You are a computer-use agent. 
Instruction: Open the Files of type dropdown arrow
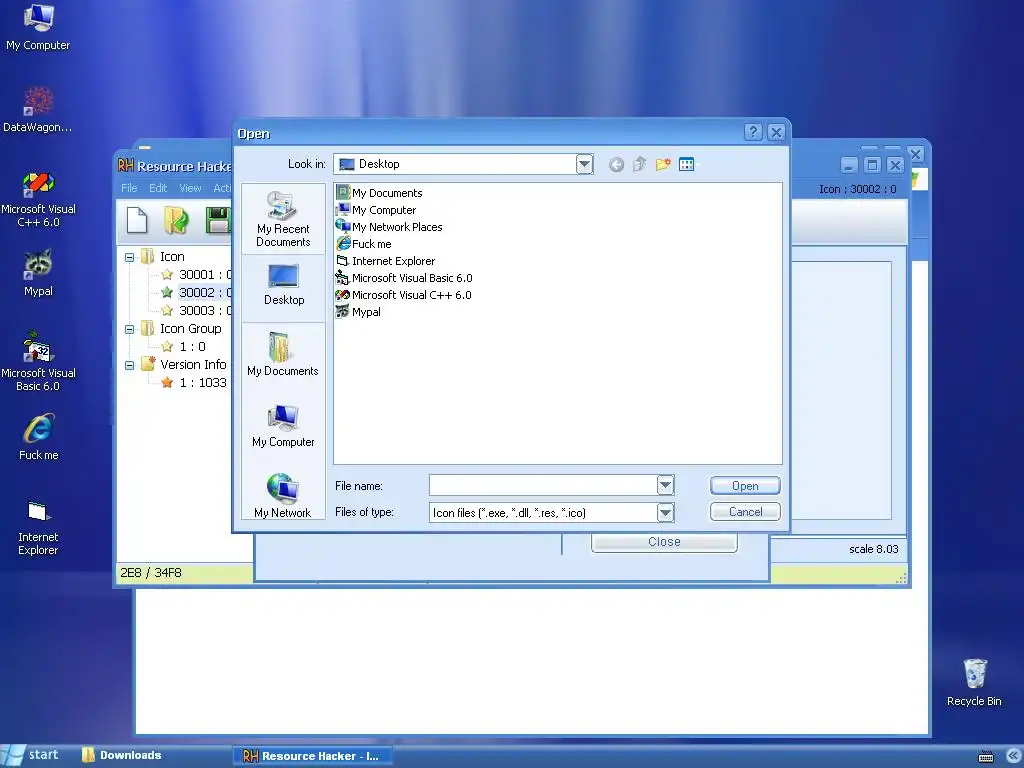[x=665, y=513]
